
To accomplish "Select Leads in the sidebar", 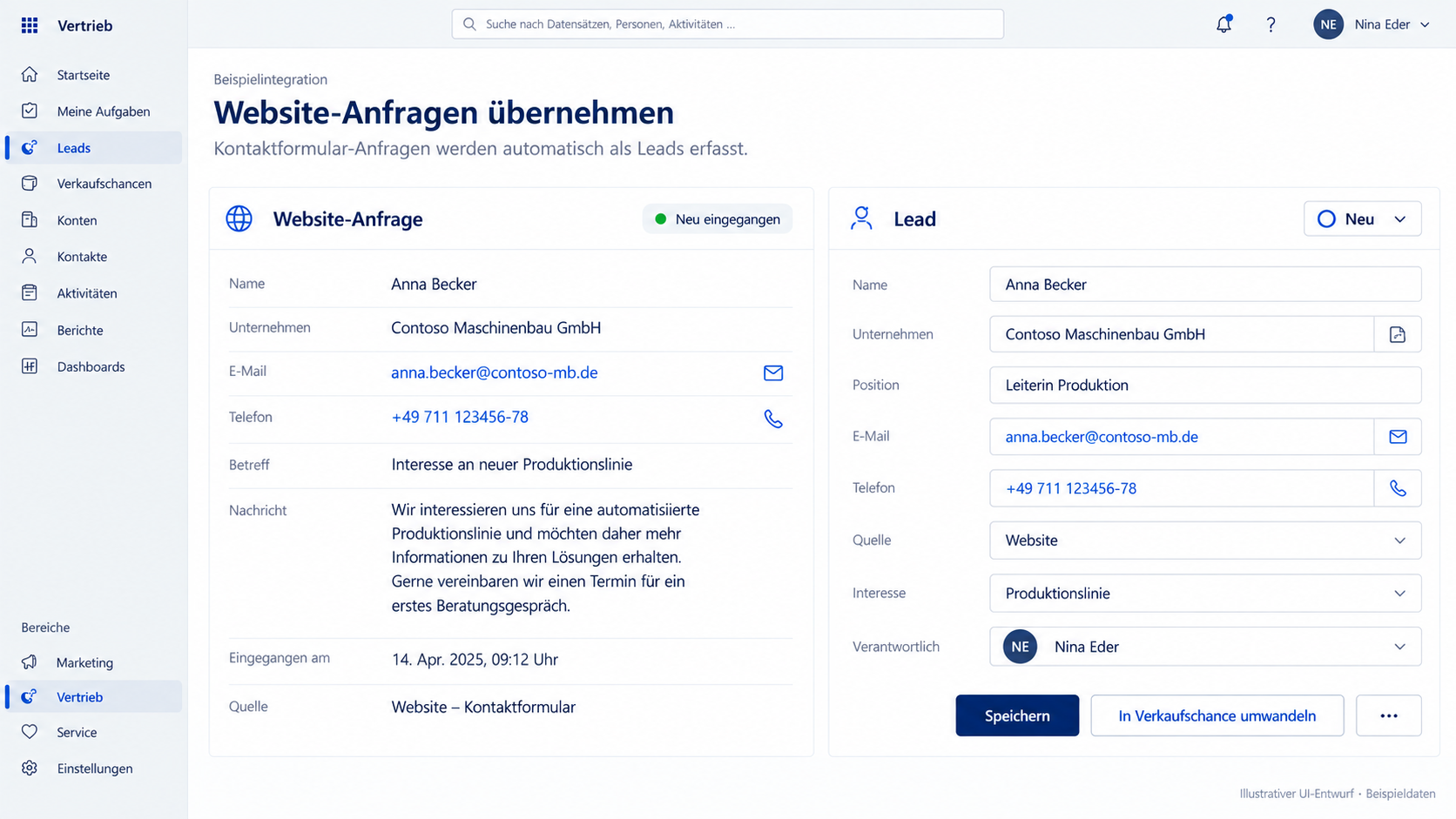I will (x=94, y=148).
